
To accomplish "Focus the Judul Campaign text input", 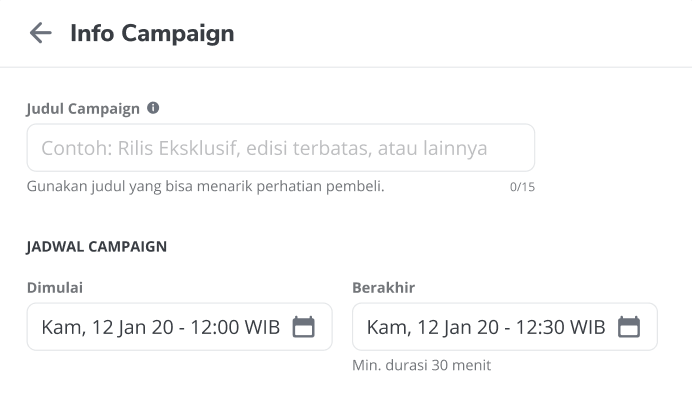I will [281, 148].
